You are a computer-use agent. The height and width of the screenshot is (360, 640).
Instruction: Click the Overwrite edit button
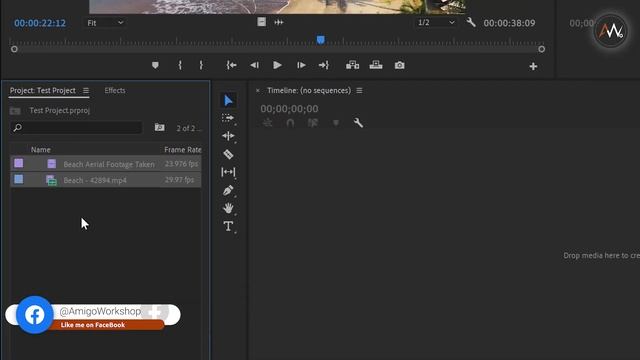coord(376,65)
